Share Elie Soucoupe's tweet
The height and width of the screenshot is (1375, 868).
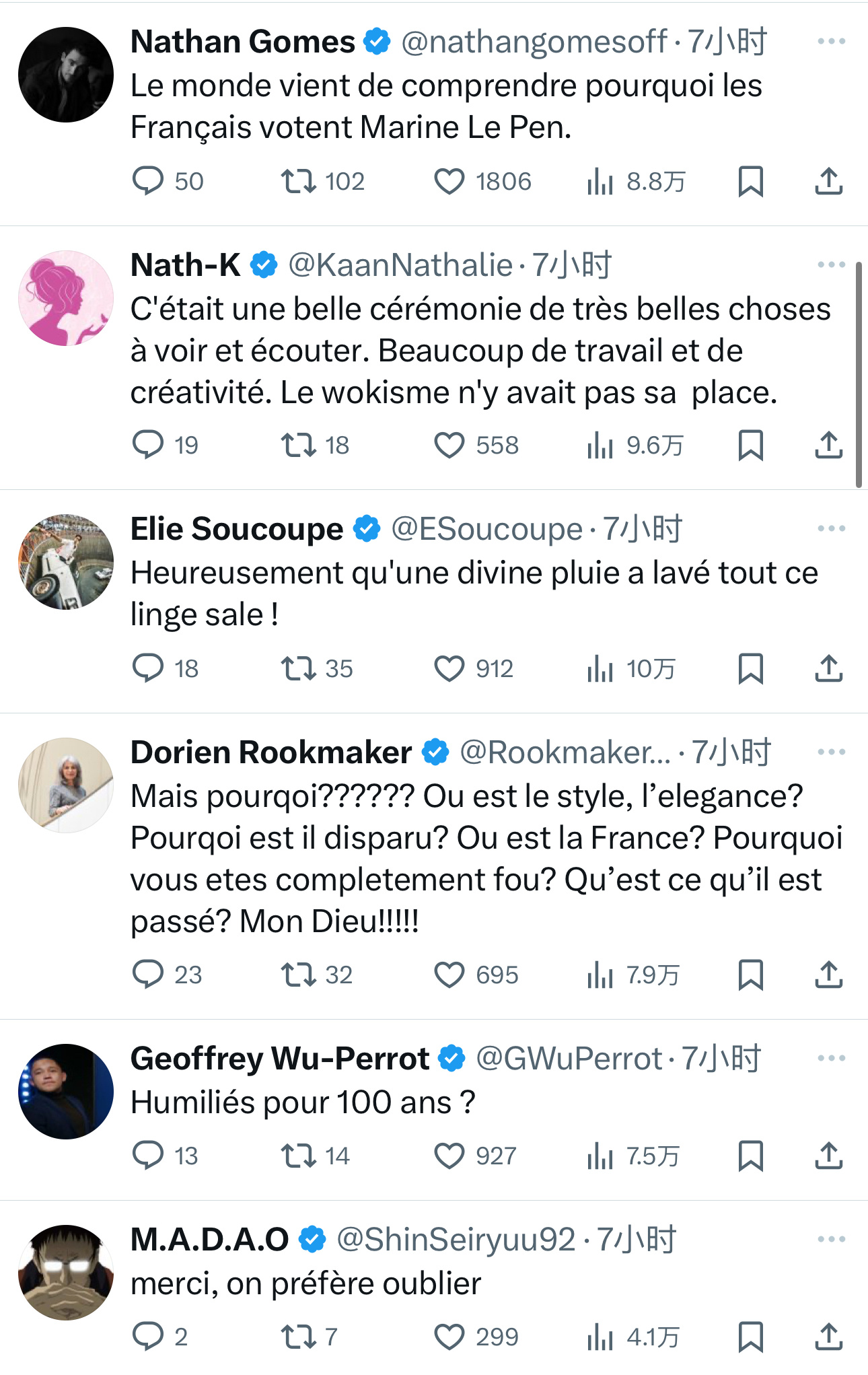(828, 668)
